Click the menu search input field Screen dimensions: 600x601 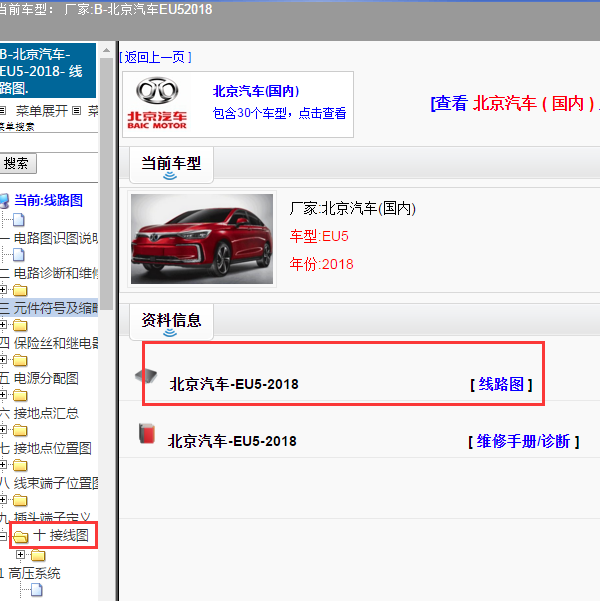click(48, 143)
